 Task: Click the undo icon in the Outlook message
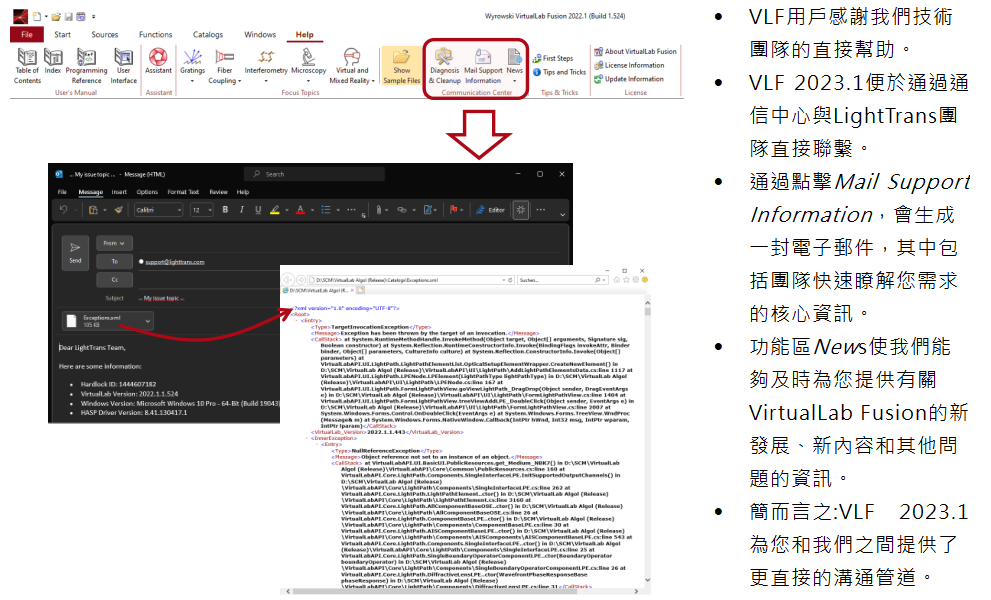pyautogui.click(x=63, y=210)
